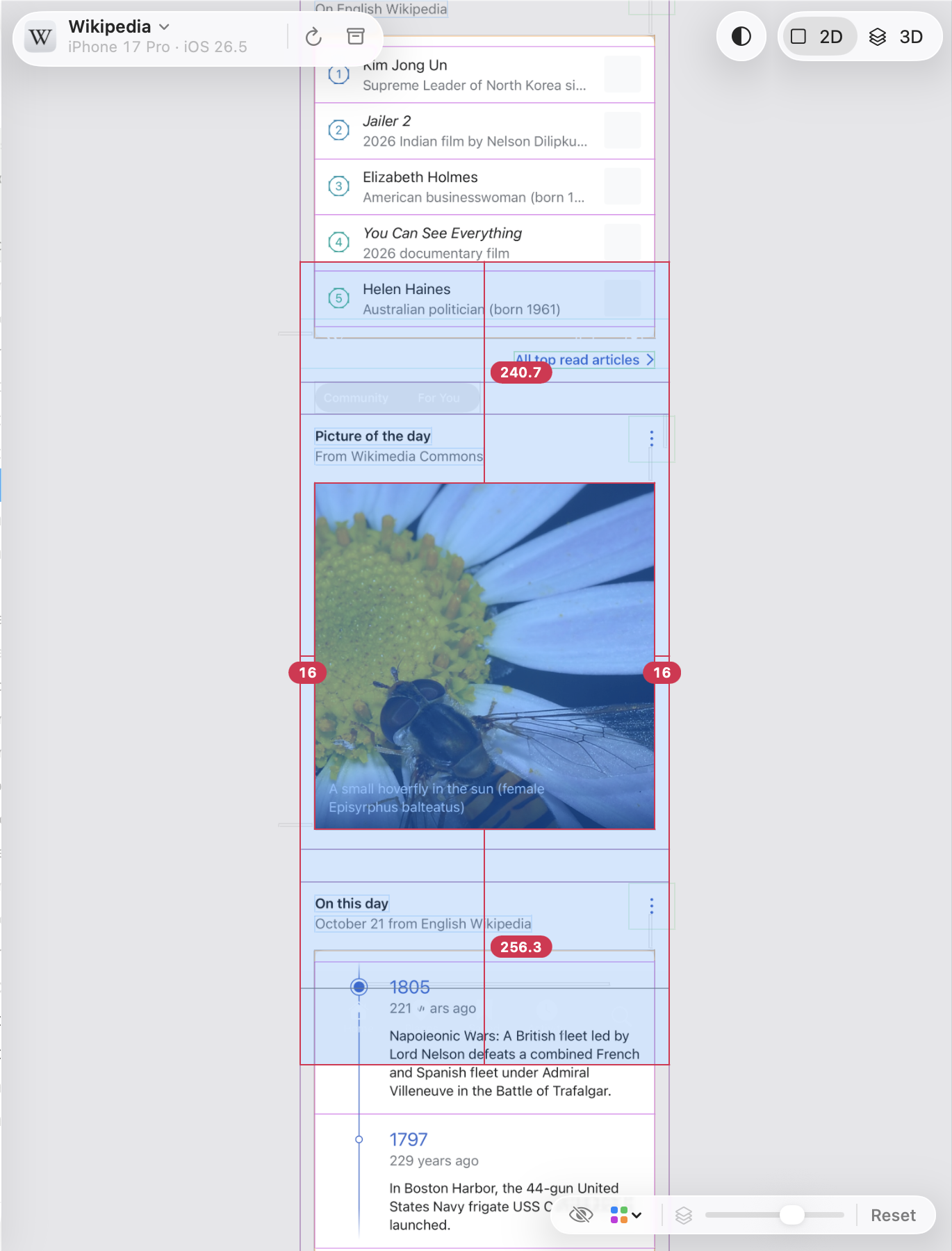This screenshot has height=1251, width=952.
Task: Click the refresh snapshot icon
Action: pos(313,37)
